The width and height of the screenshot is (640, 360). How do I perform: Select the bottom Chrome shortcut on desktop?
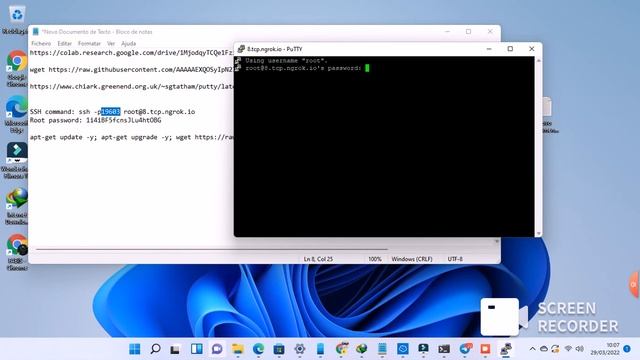[x=17, y=252]
